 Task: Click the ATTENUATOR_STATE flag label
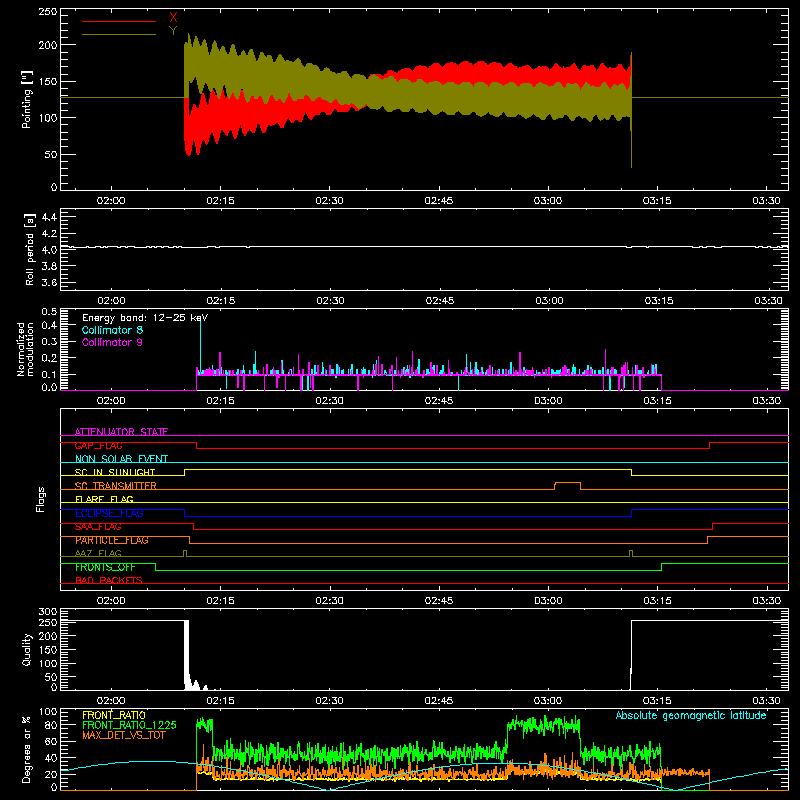pyautogui.click(x=121, y=432)
